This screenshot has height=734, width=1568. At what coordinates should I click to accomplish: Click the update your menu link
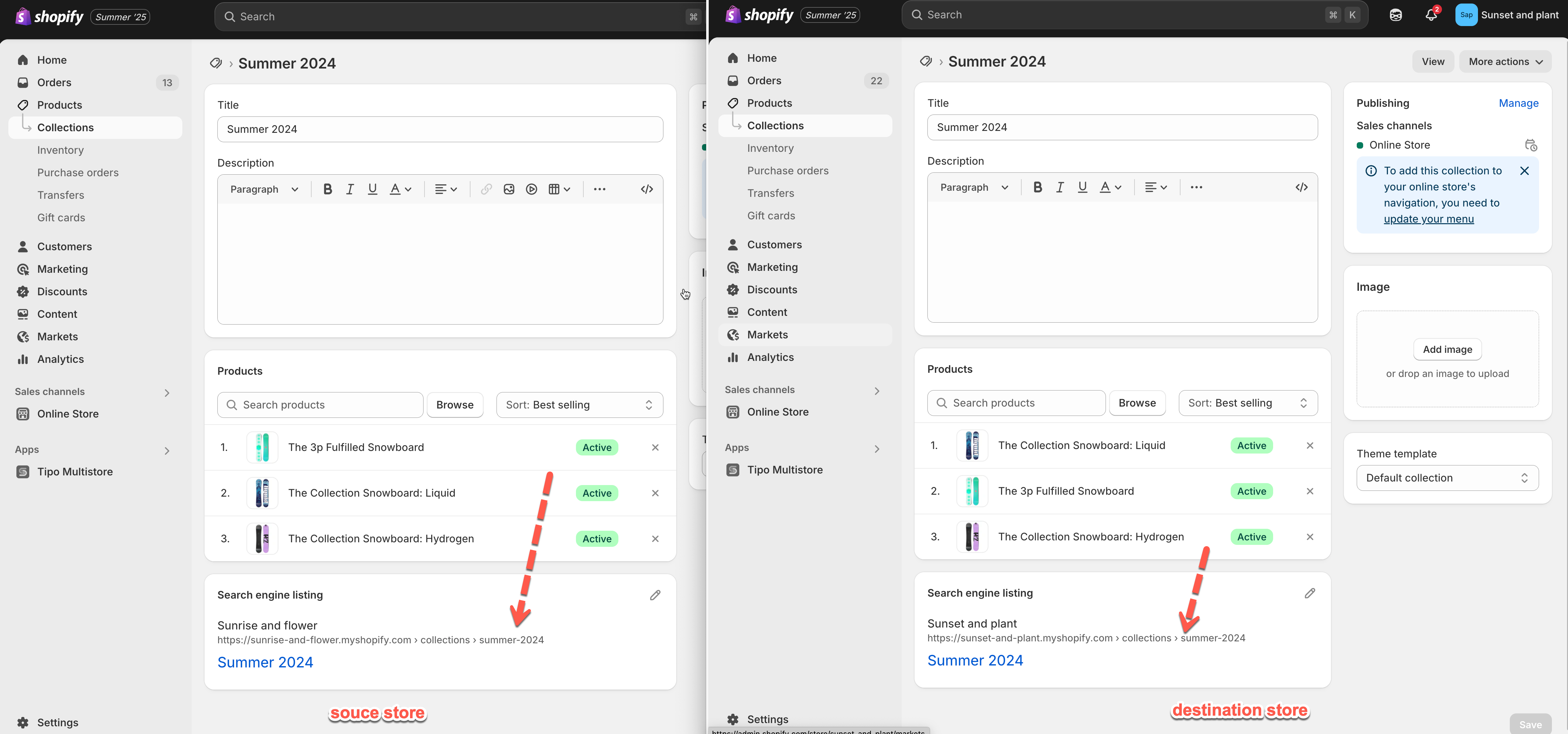[1429, 219]
